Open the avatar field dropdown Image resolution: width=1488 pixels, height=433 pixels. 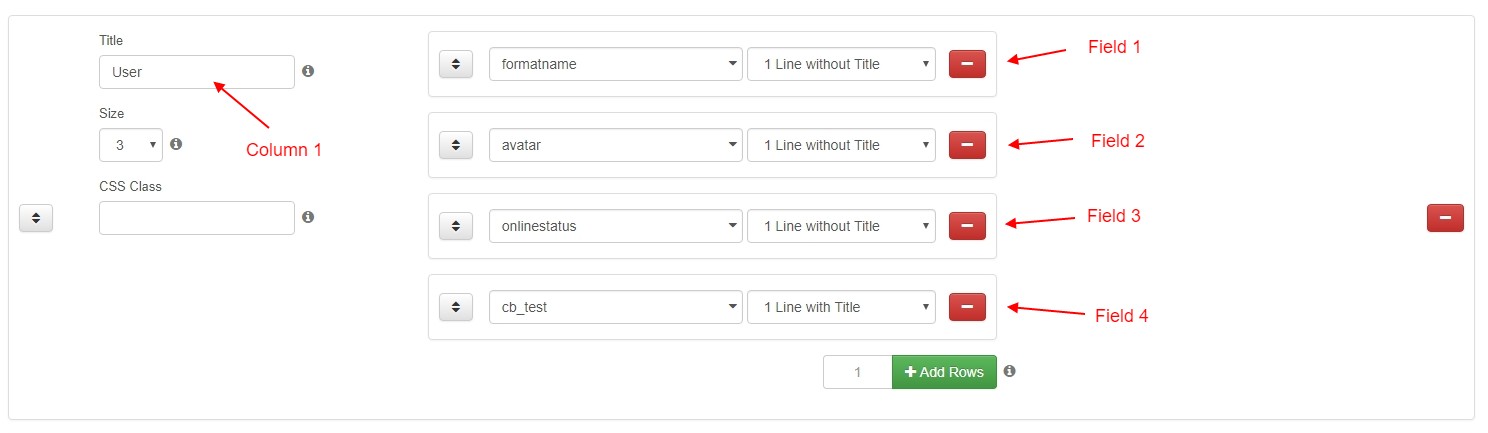tap(616, 145)
